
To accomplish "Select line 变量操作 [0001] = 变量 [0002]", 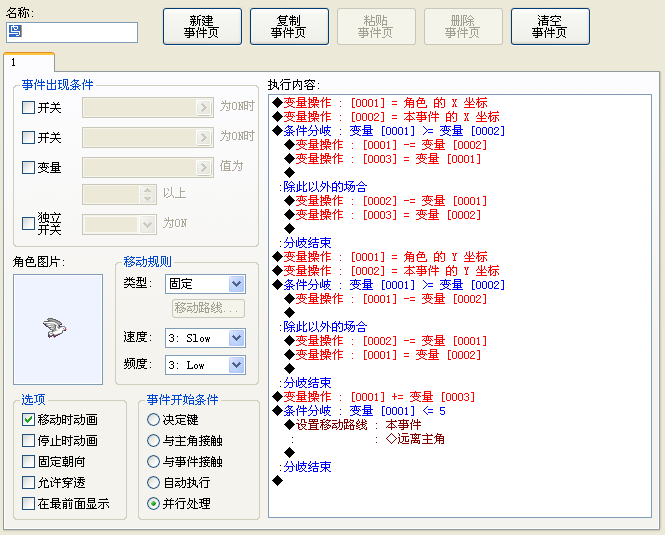I will pos(383,355).
